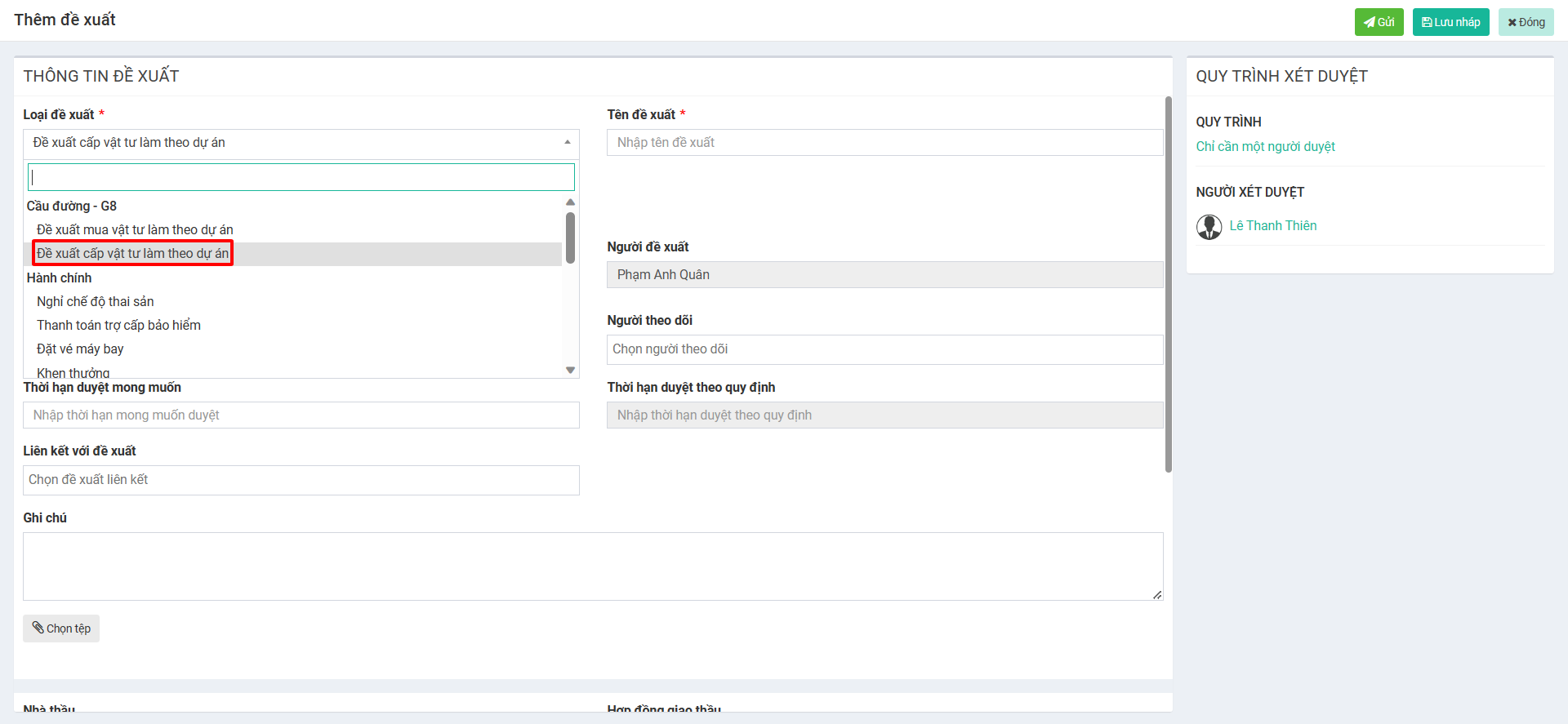The image size is (1568, 724).
Task: Close the form with Đóng button
Action: [1526, 22]
